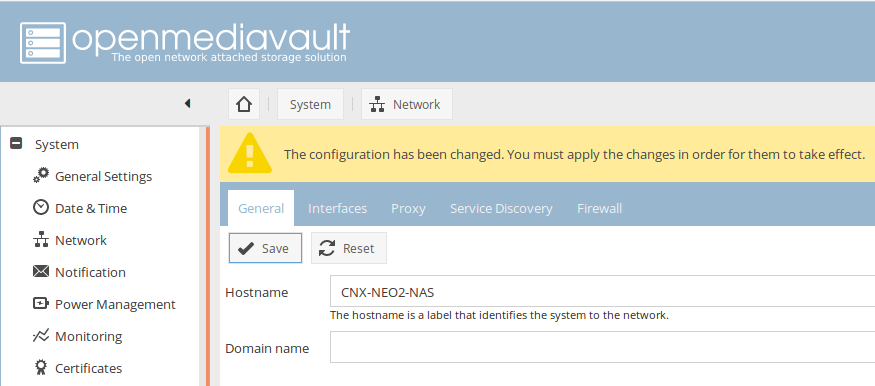Click the yellow warning triangle icon

249,153
